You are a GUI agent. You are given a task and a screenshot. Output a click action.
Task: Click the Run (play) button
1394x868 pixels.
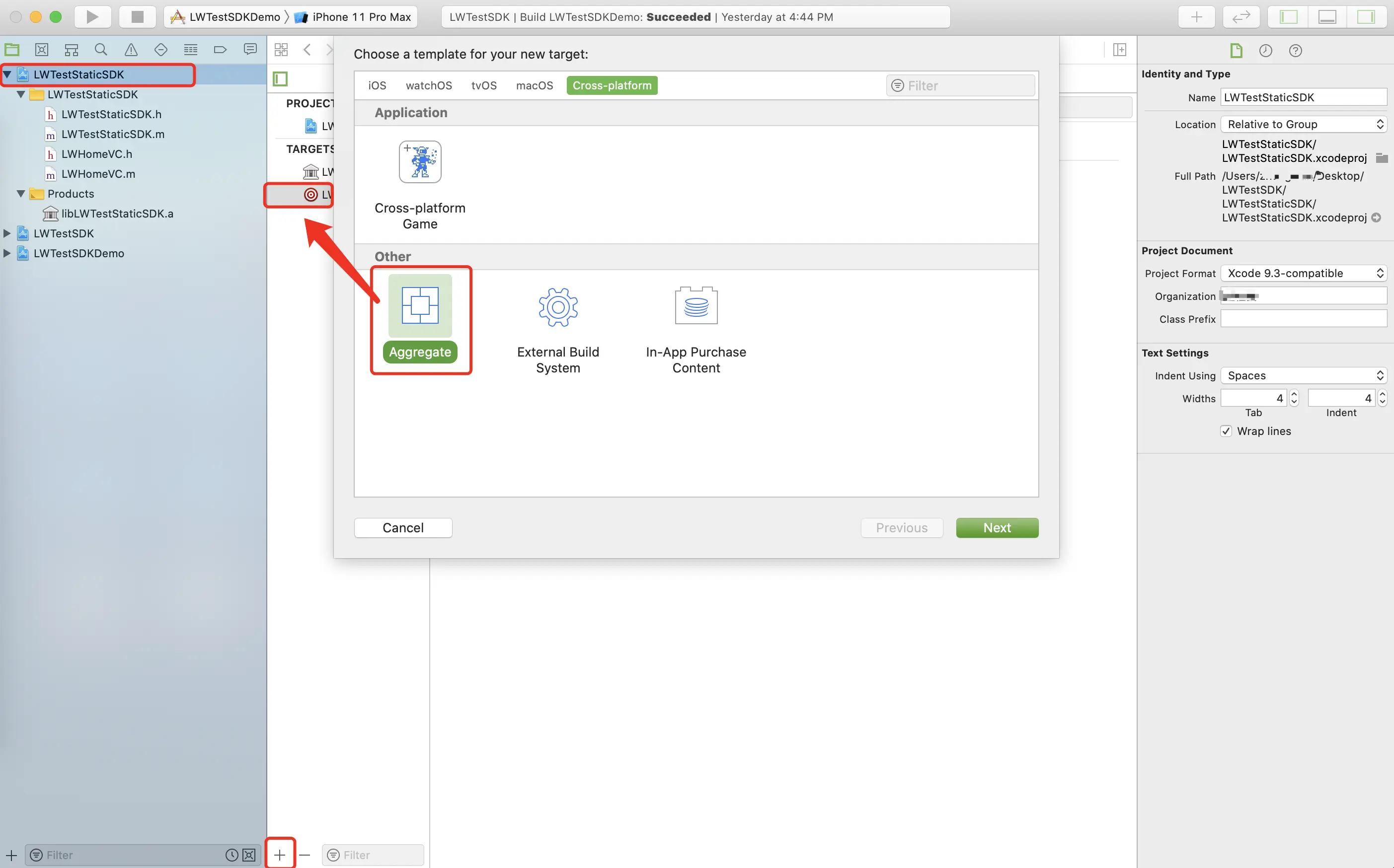(92, 17)
